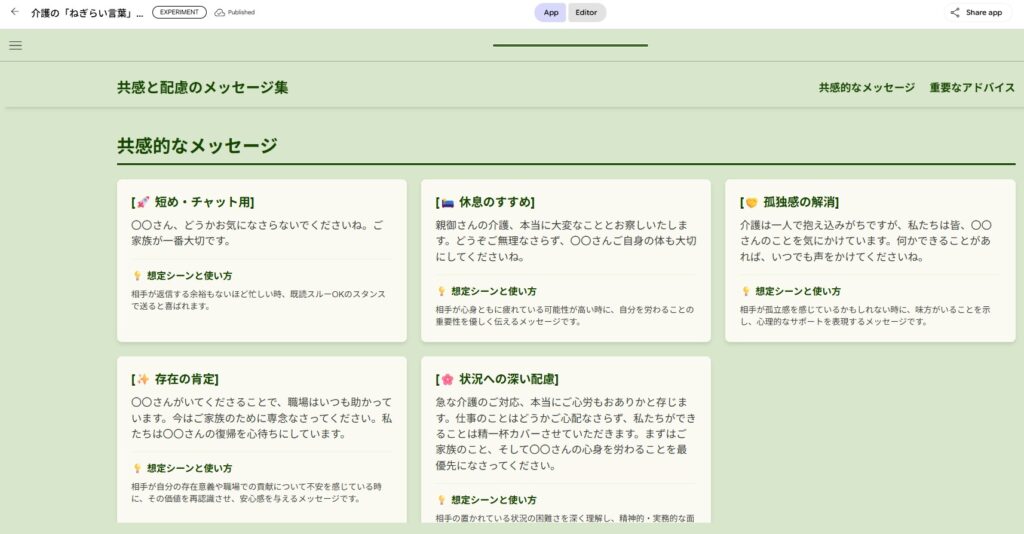1024x534 pixels.
Task: Click the bed emoji in 休息のすすめ heading
Action: click(x=447, y=202)
